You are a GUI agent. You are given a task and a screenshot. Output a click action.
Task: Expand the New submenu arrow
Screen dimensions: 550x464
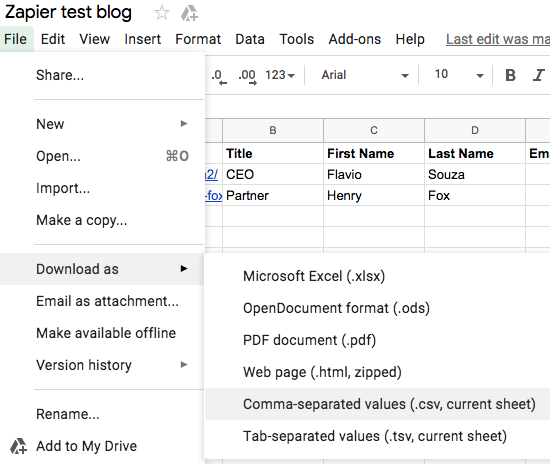click(184, 123)
